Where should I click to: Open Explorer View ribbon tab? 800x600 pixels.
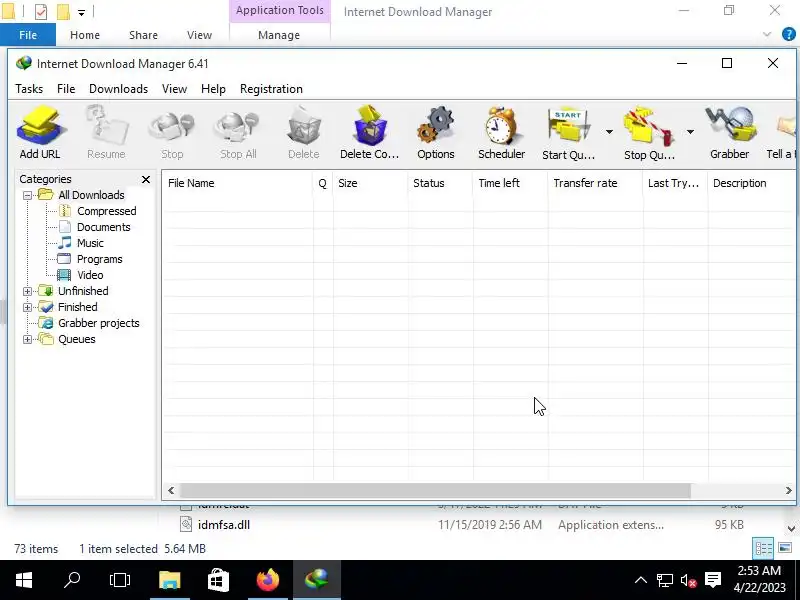tap(199, 35)
